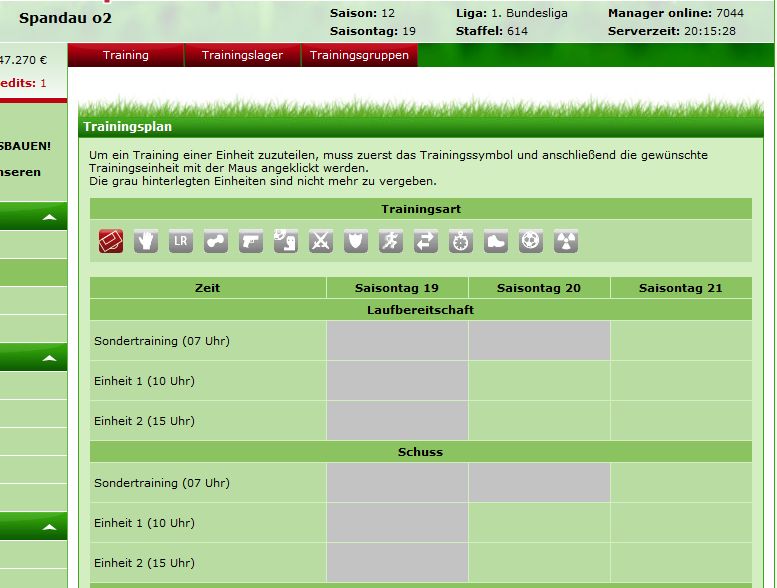Collapse the third sidebar section arrow
Screen dimensions: 777x588
pyautogui.click(x=48, y=526)
